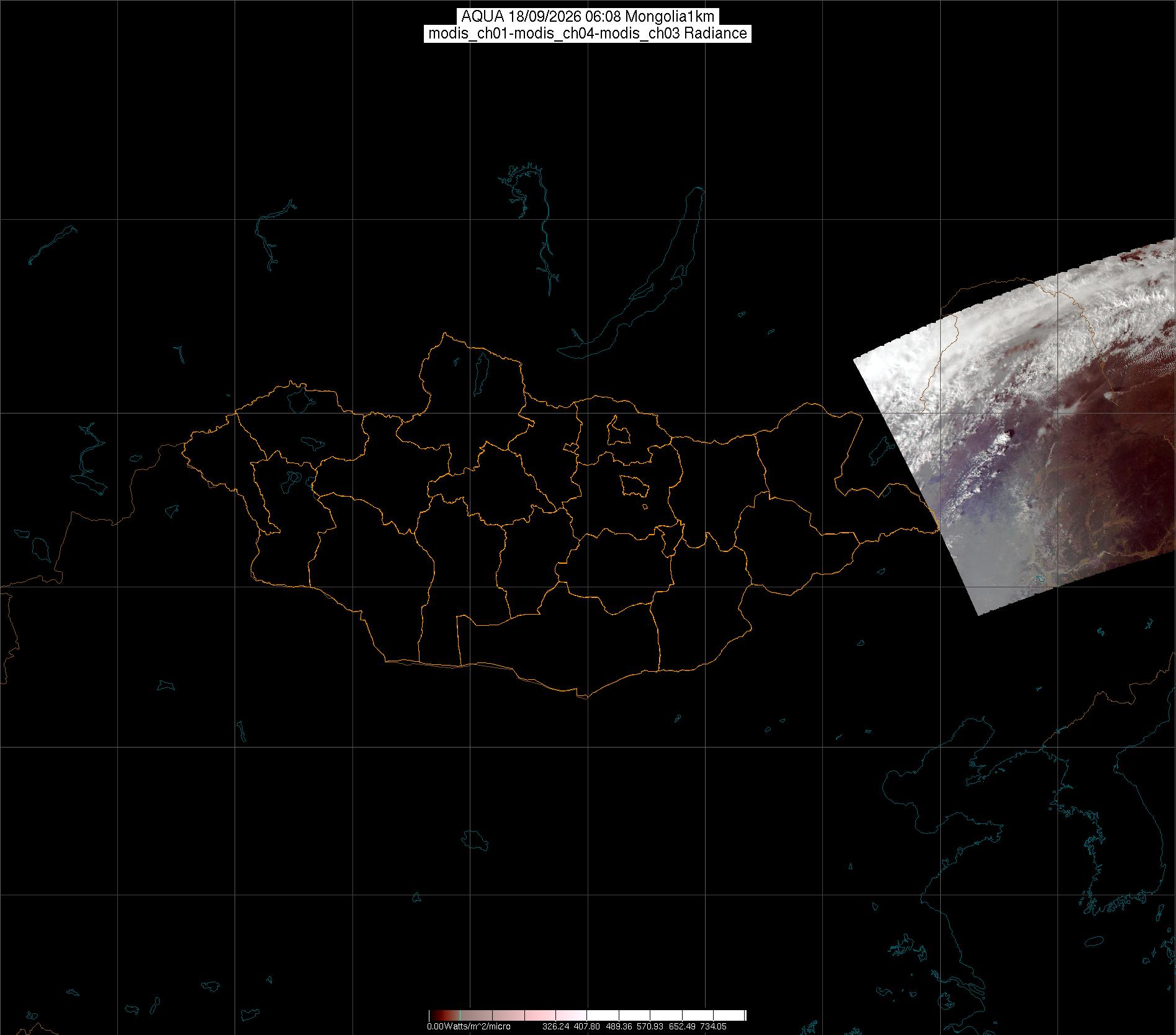The height and width of the screenshot is (1035, 1176).
Task: Click the 489.36 colorbar tick label
Action: [x=618, y=1026]
